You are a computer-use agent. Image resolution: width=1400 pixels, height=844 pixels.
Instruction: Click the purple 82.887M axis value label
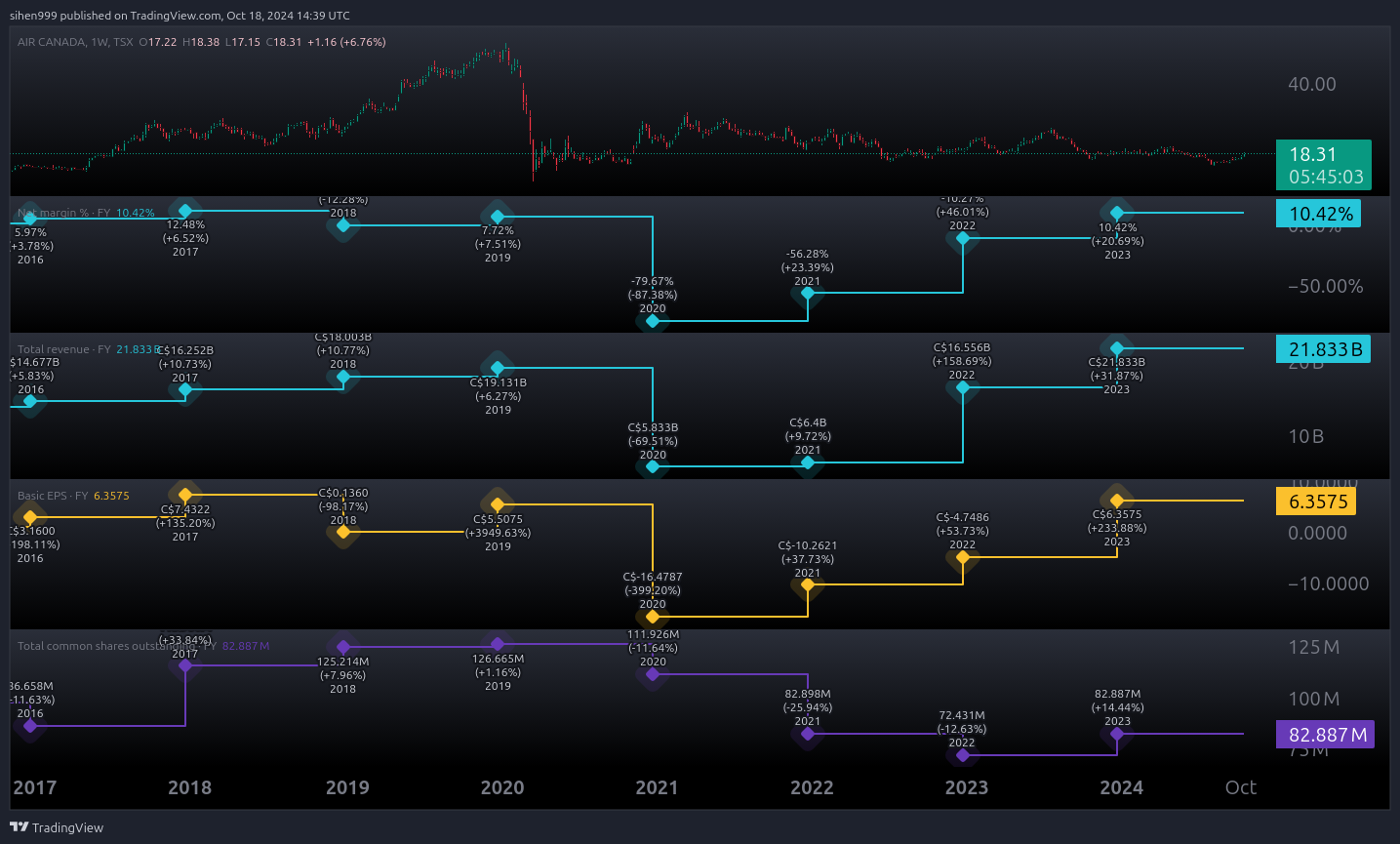coord(1325,735)
